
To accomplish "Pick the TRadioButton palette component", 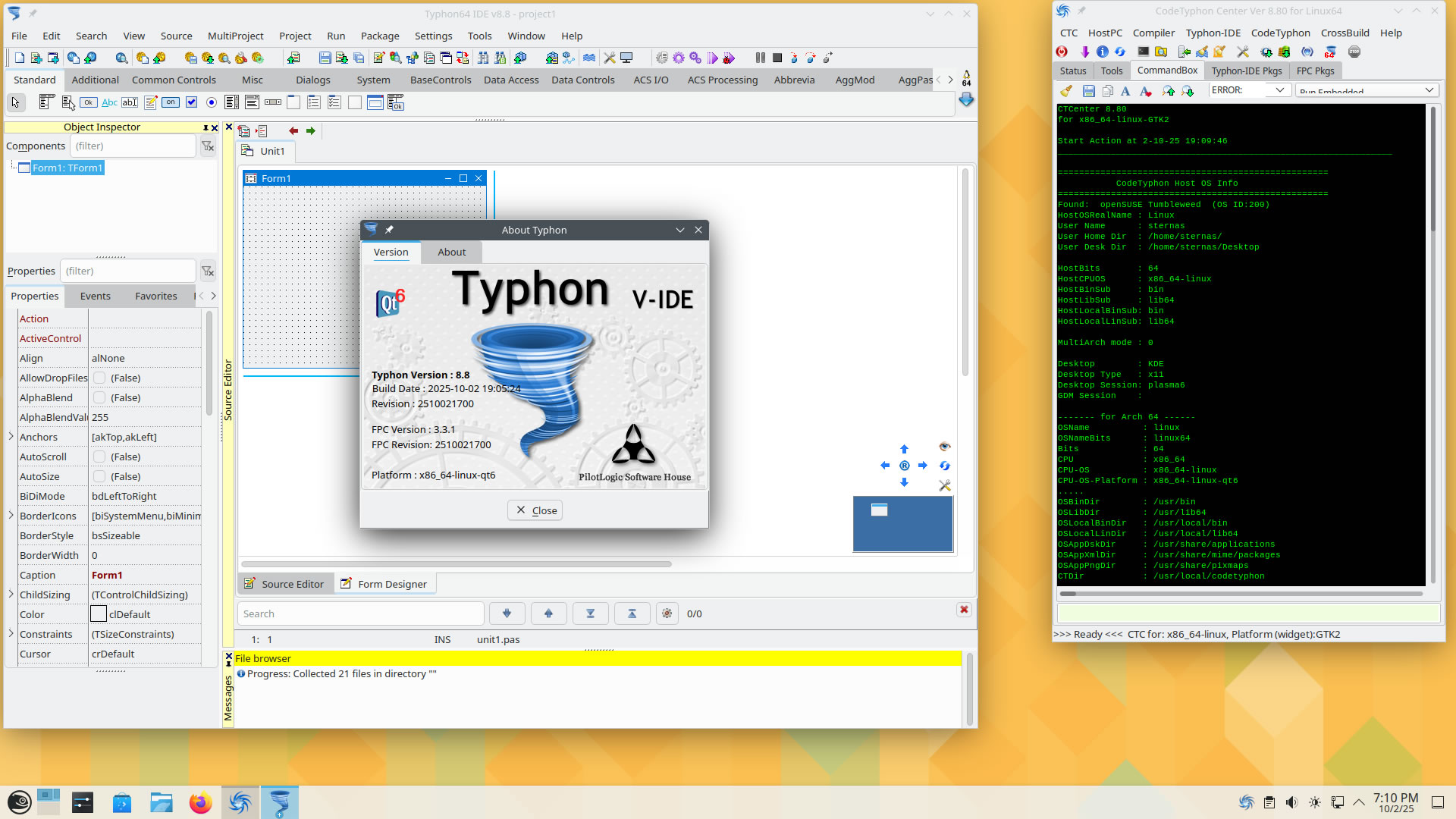I will tap(212, 102).
